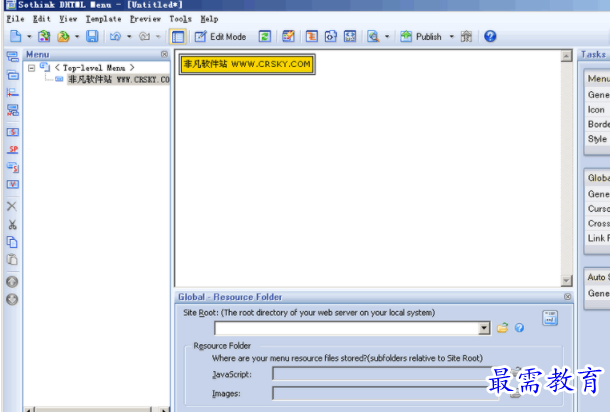
Task: Copy item with the sidebar copy icon
Action: tap(12, 242)
